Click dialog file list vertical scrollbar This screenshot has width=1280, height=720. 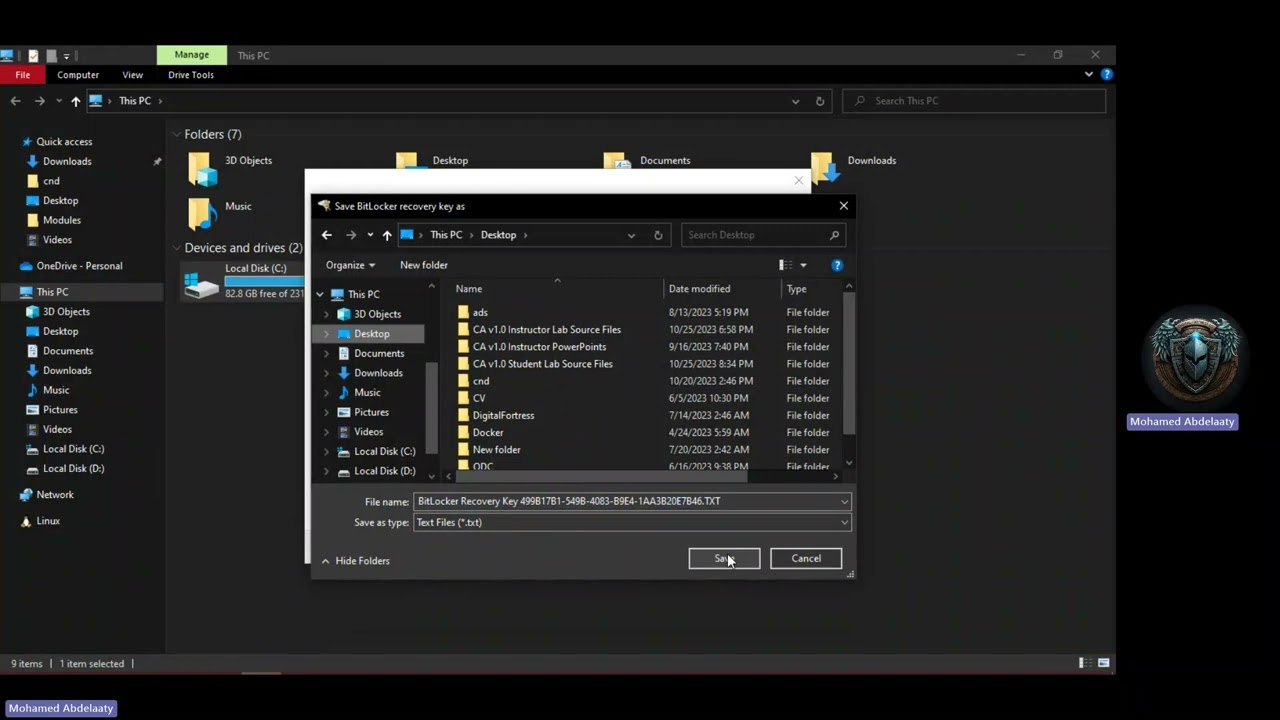849,364
